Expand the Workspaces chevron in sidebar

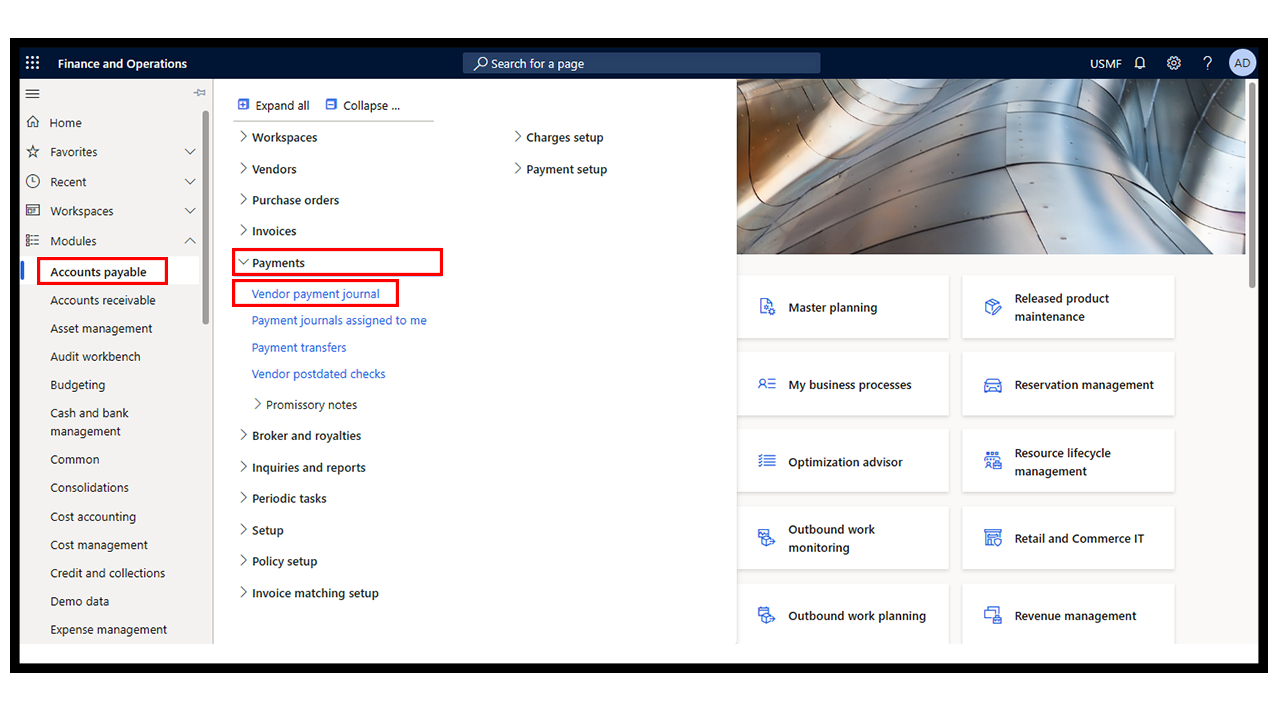[190, 211]
